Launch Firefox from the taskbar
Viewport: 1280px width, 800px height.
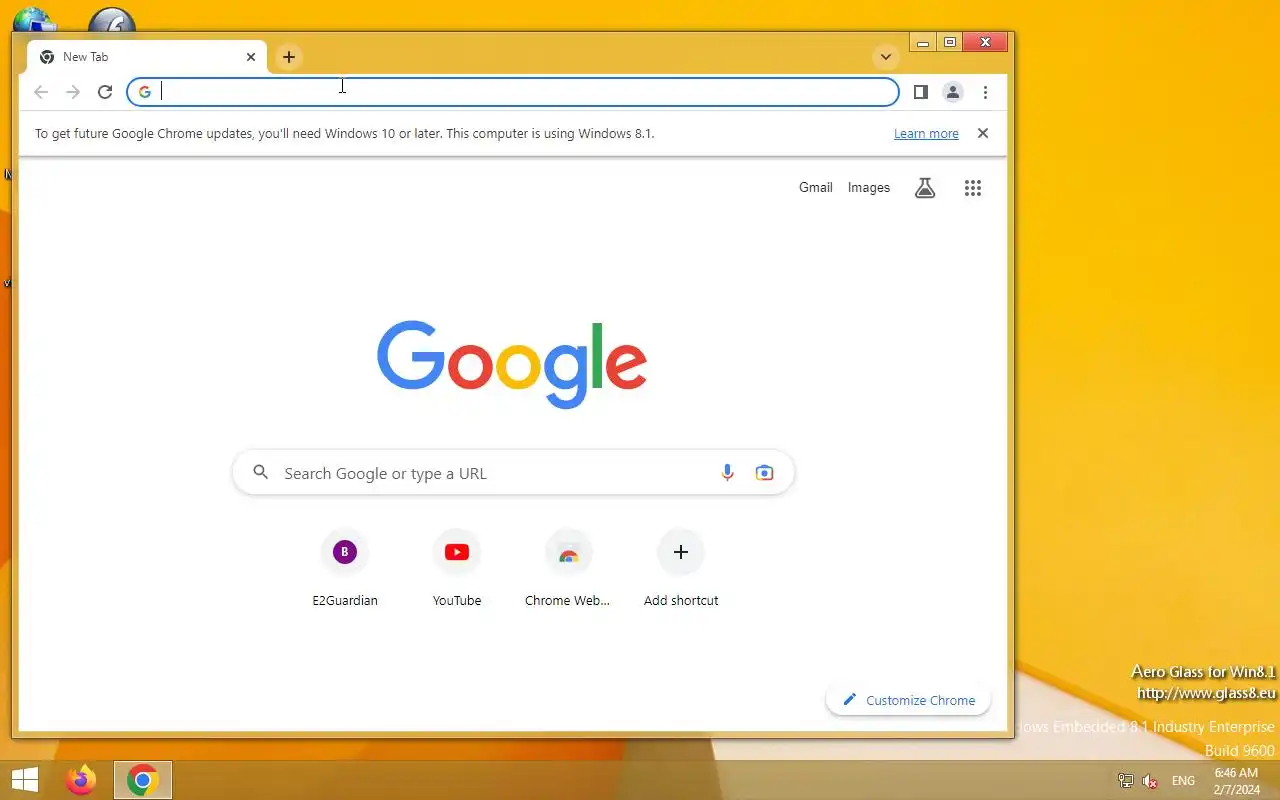(x=81, y=780)
